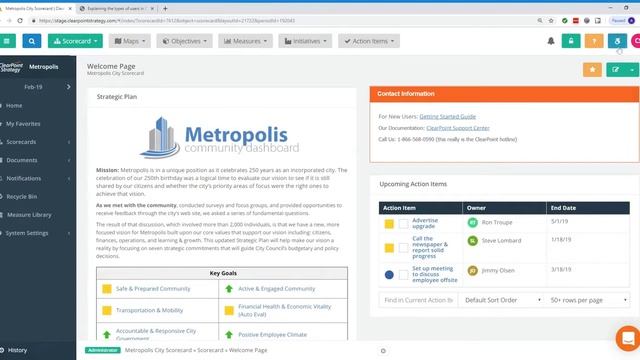Viewport: 640px width, 360px height.
Task: Open the Default Sort Order dropdown
Action: click(503, 300)
